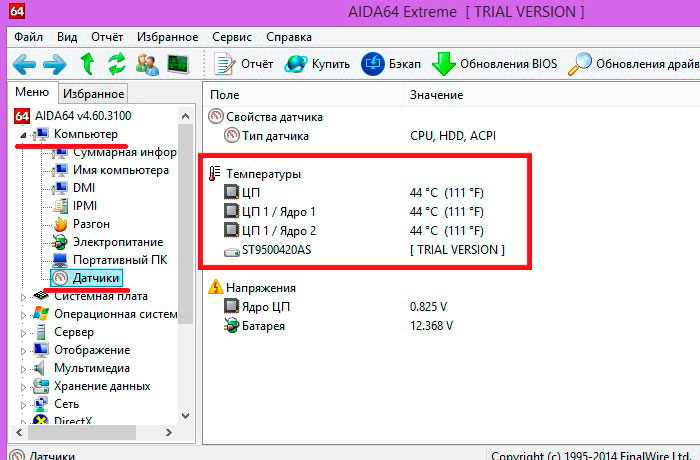Select the Ядро ЦП voltage row
The width and height of the screenshot is (700, 460).
[266, 307]
